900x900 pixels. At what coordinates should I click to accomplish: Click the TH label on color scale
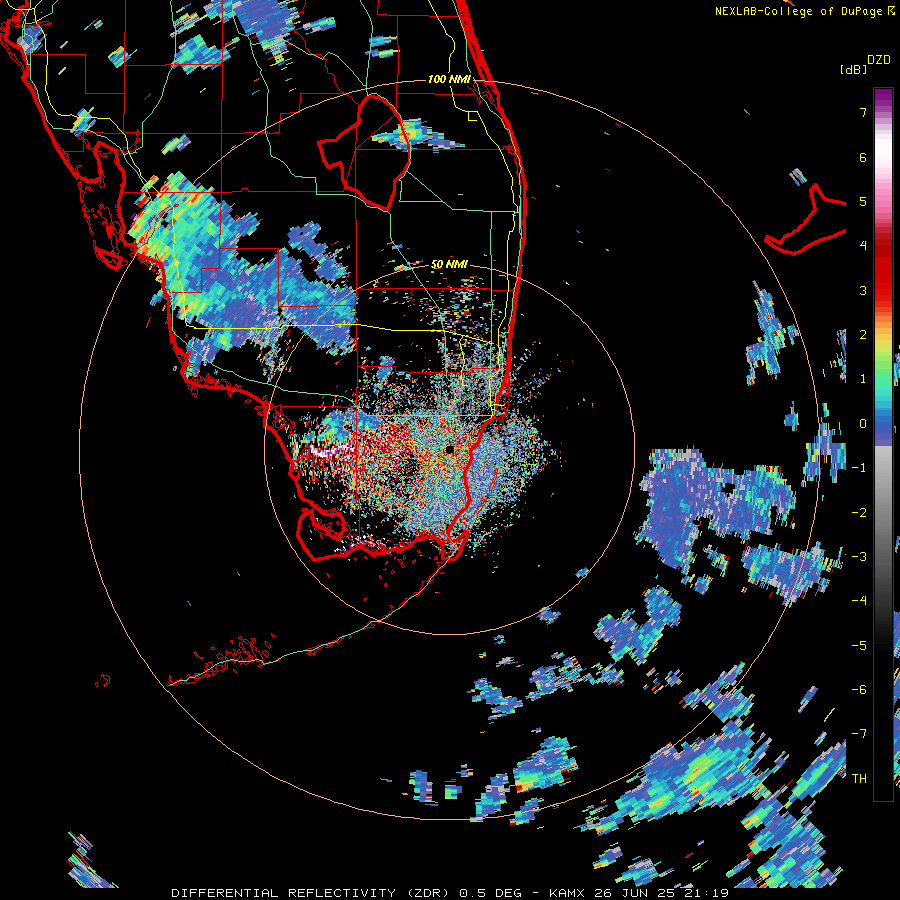(859, 779)
